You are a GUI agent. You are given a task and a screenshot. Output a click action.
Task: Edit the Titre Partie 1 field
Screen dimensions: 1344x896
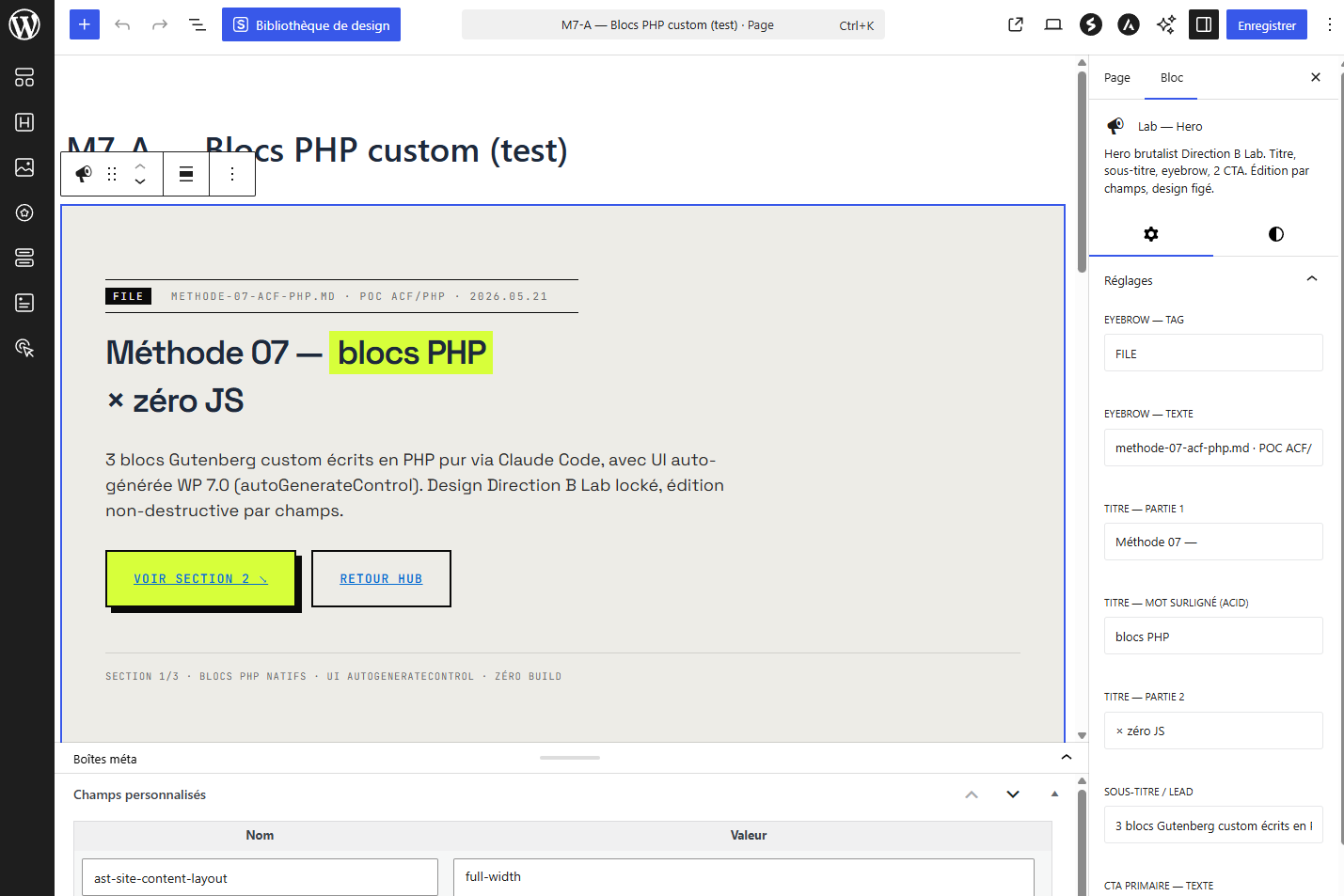[x=1213, y=542]
